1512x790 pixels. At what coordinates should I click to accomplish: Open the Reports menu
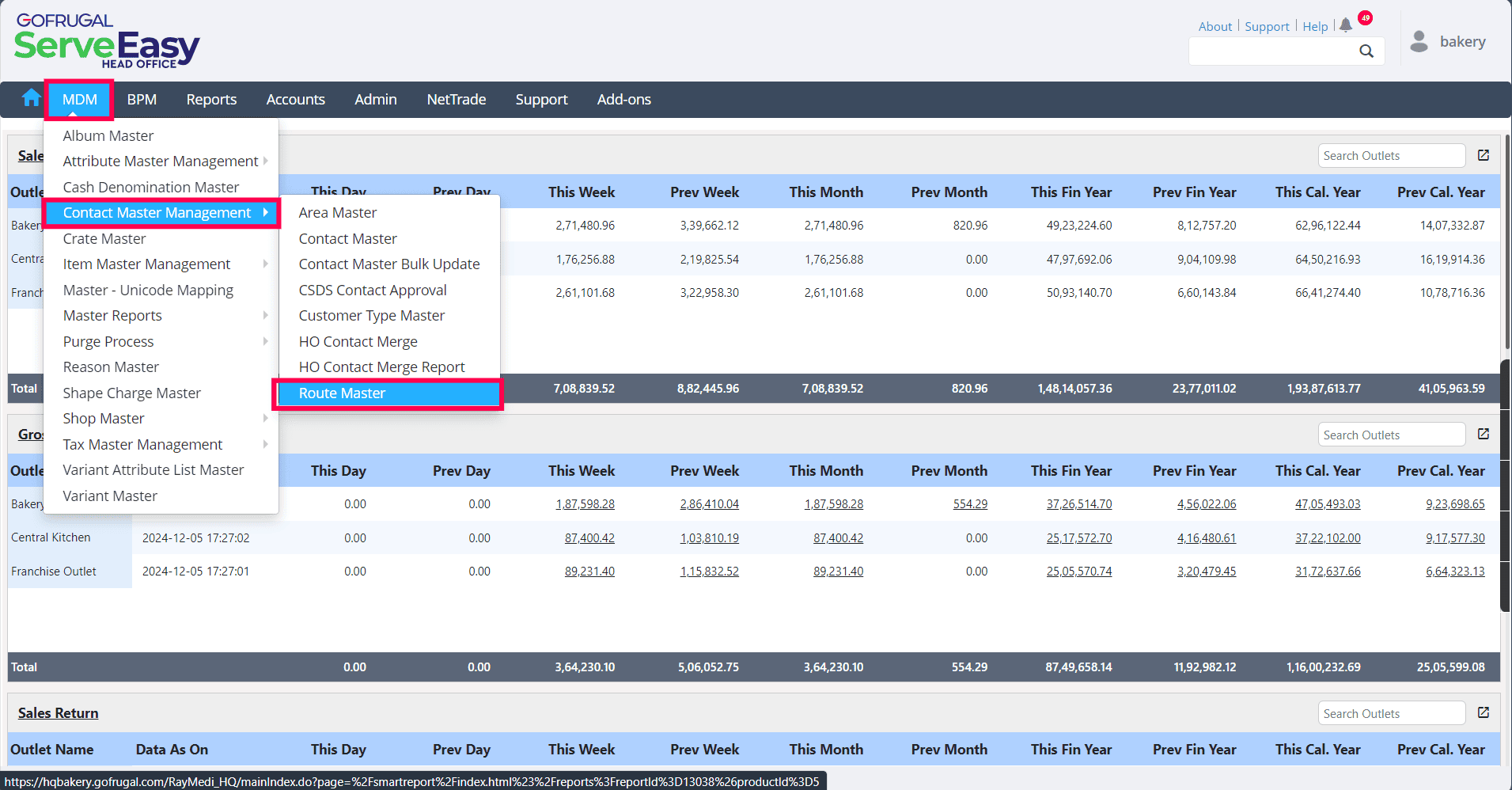tap(211, 100)
